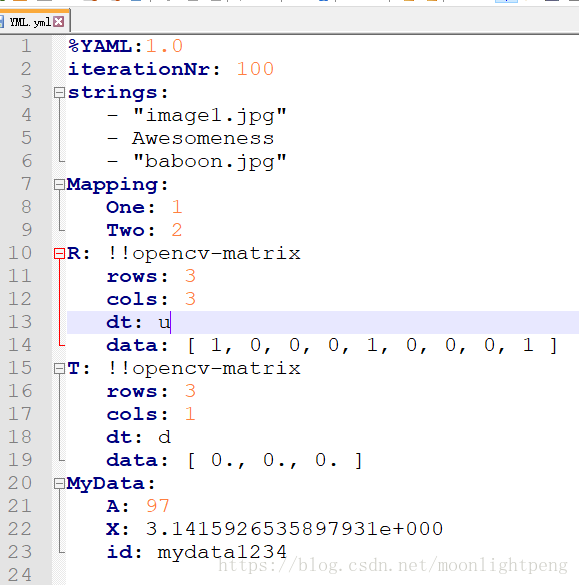Click the rows: 3 line under R
579x585 pixels.
pyautogui.click(x=151, y=276)
